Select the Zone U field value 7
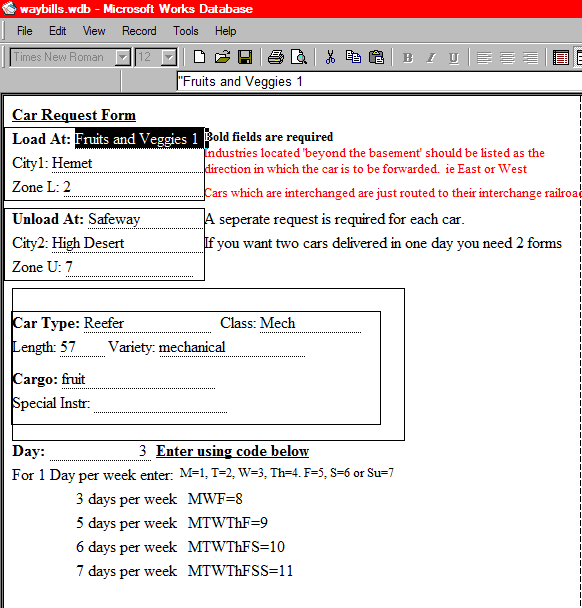This screenshot has height=608, width=582. click(129, 268)
